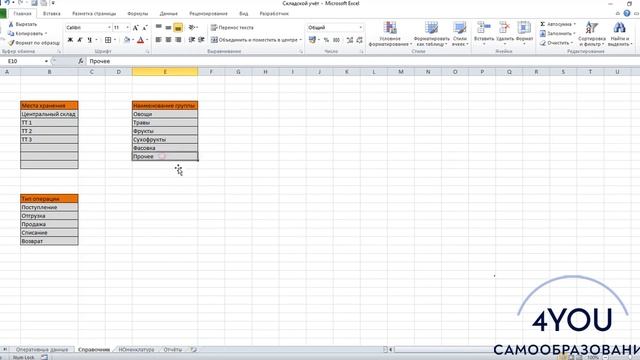Open the font name dropdown (Calibri)
Viewport: 640px width, 360px height.
[109, 27]
